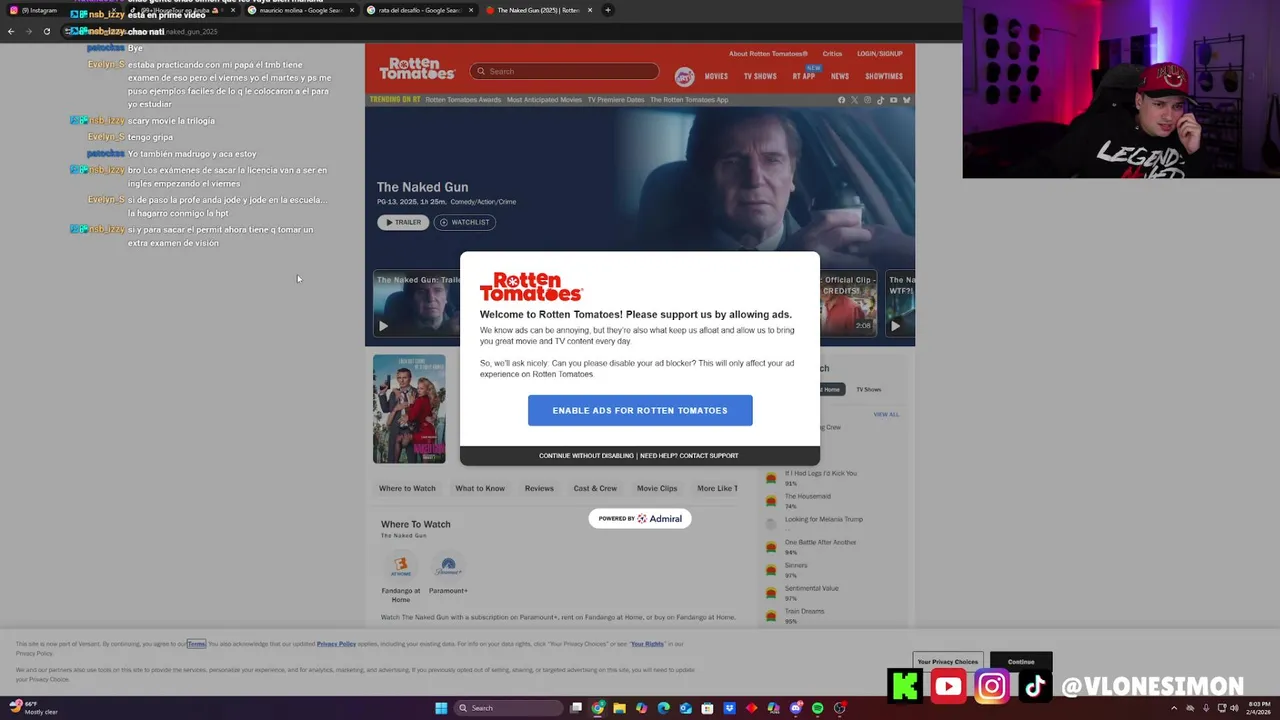Click the Windows Start button
Screen dimensions: 1280x720
[x=441, y=708]
